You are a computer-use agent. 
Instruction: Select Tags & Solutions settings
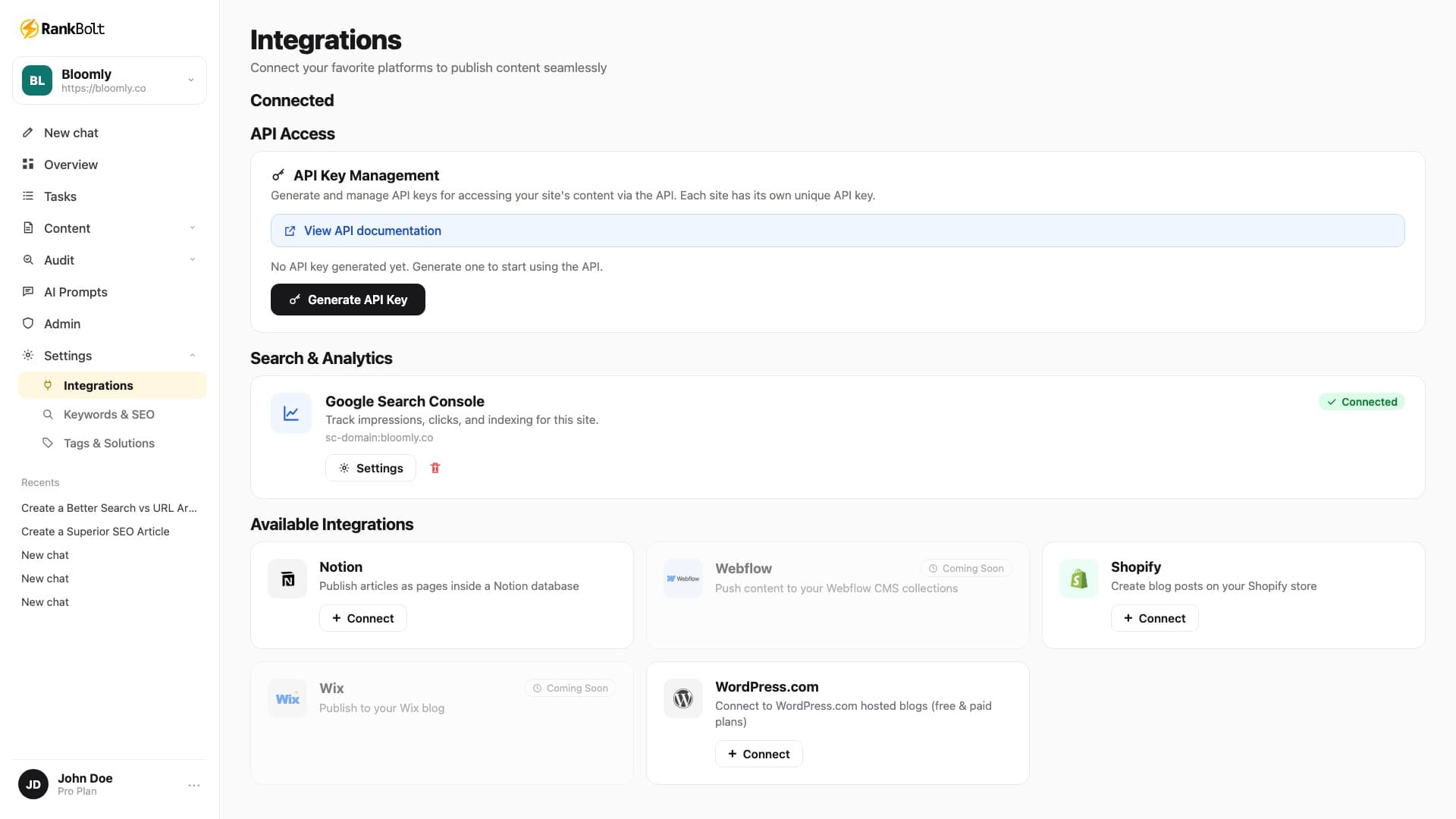[x=112, y=444]
